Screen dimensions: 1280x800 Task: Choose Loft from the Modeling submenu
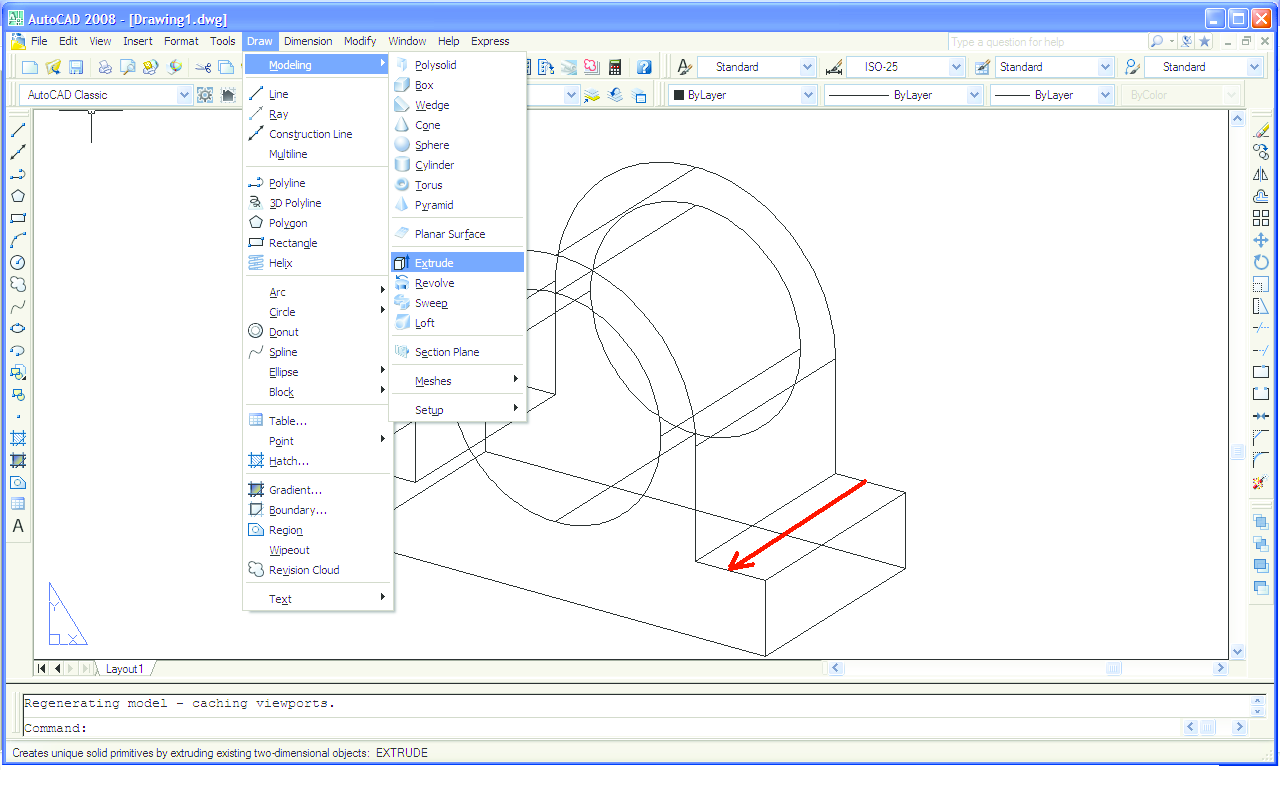coord(457,323)
